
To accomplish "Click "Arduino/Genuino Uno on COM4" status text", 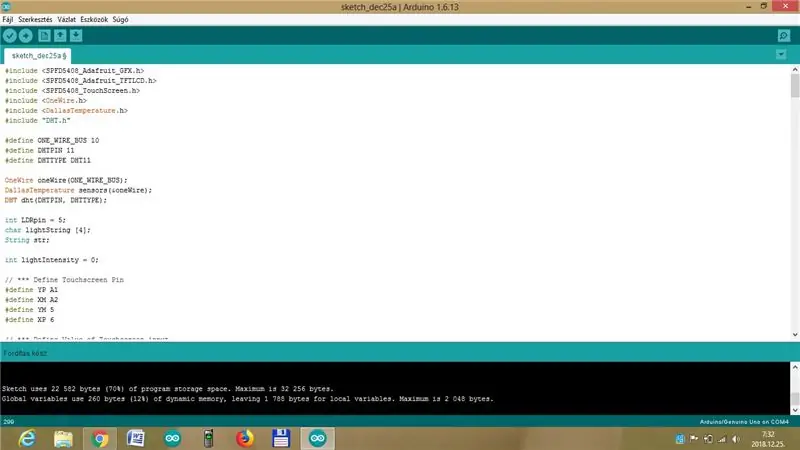I will coord(744,422).
